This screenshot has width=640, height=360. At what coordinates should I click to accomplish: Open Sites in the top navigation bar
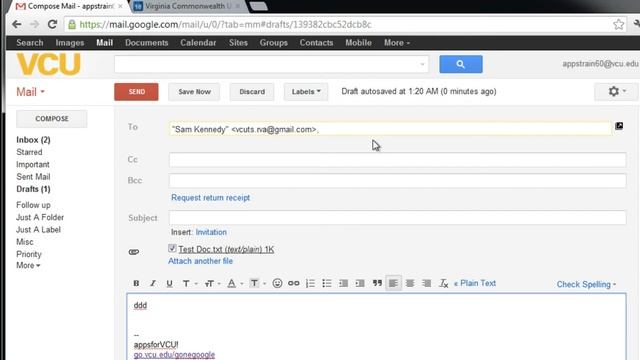(238, 43)
